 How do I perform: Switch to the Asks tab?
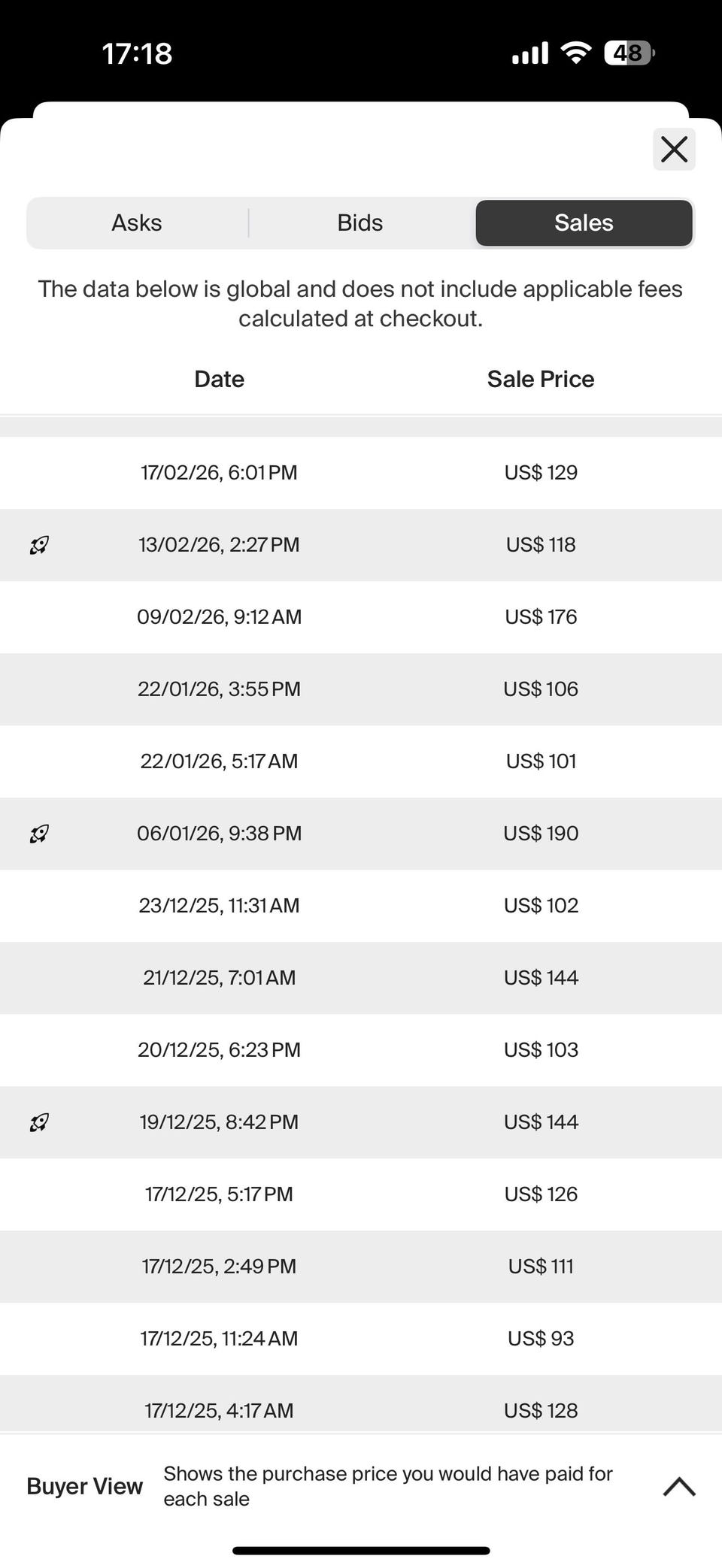[137, 223]
